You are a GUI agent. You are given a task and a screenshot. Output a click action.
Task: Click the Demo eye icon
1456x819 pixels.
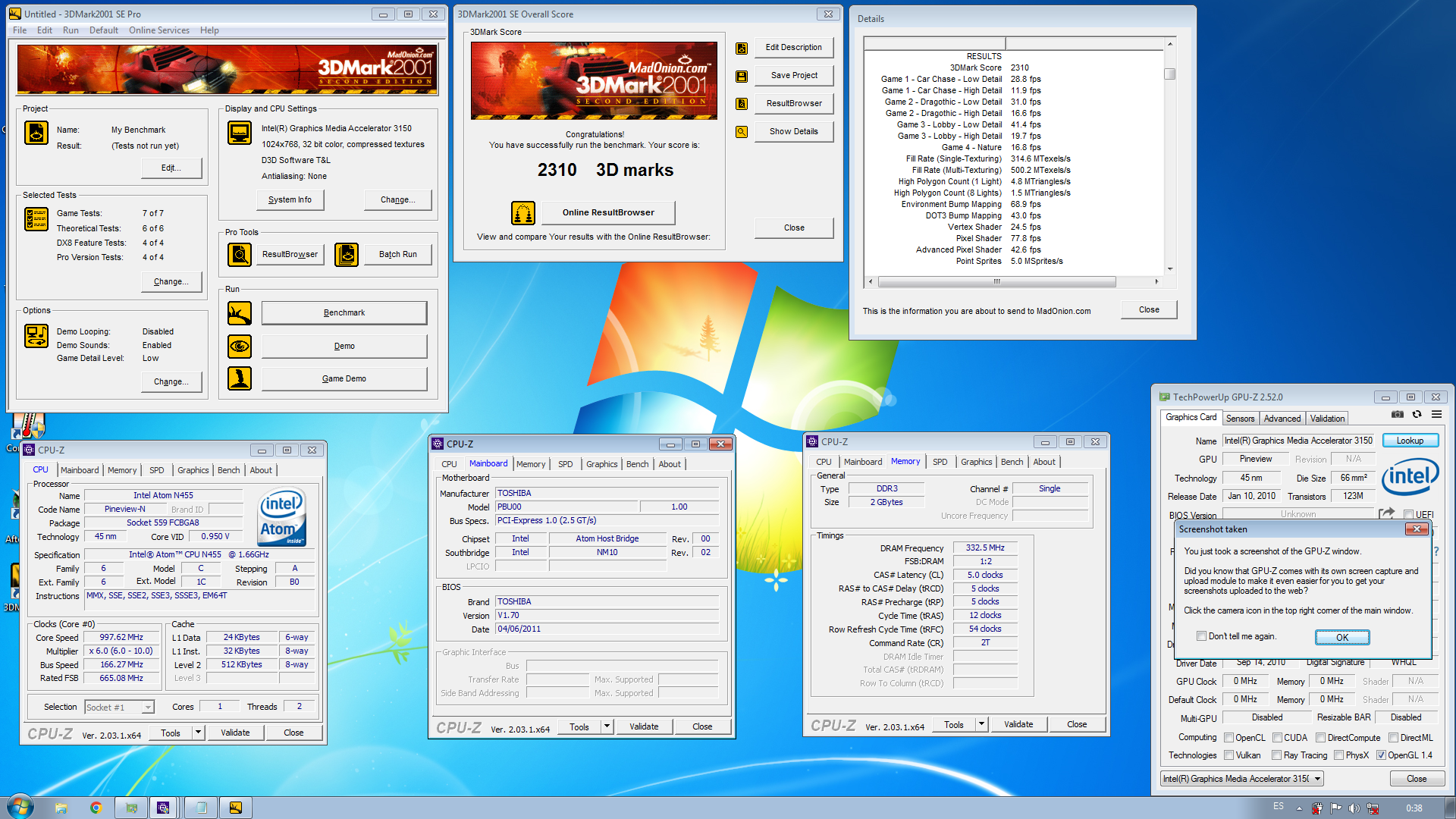(x=240, y=346)
